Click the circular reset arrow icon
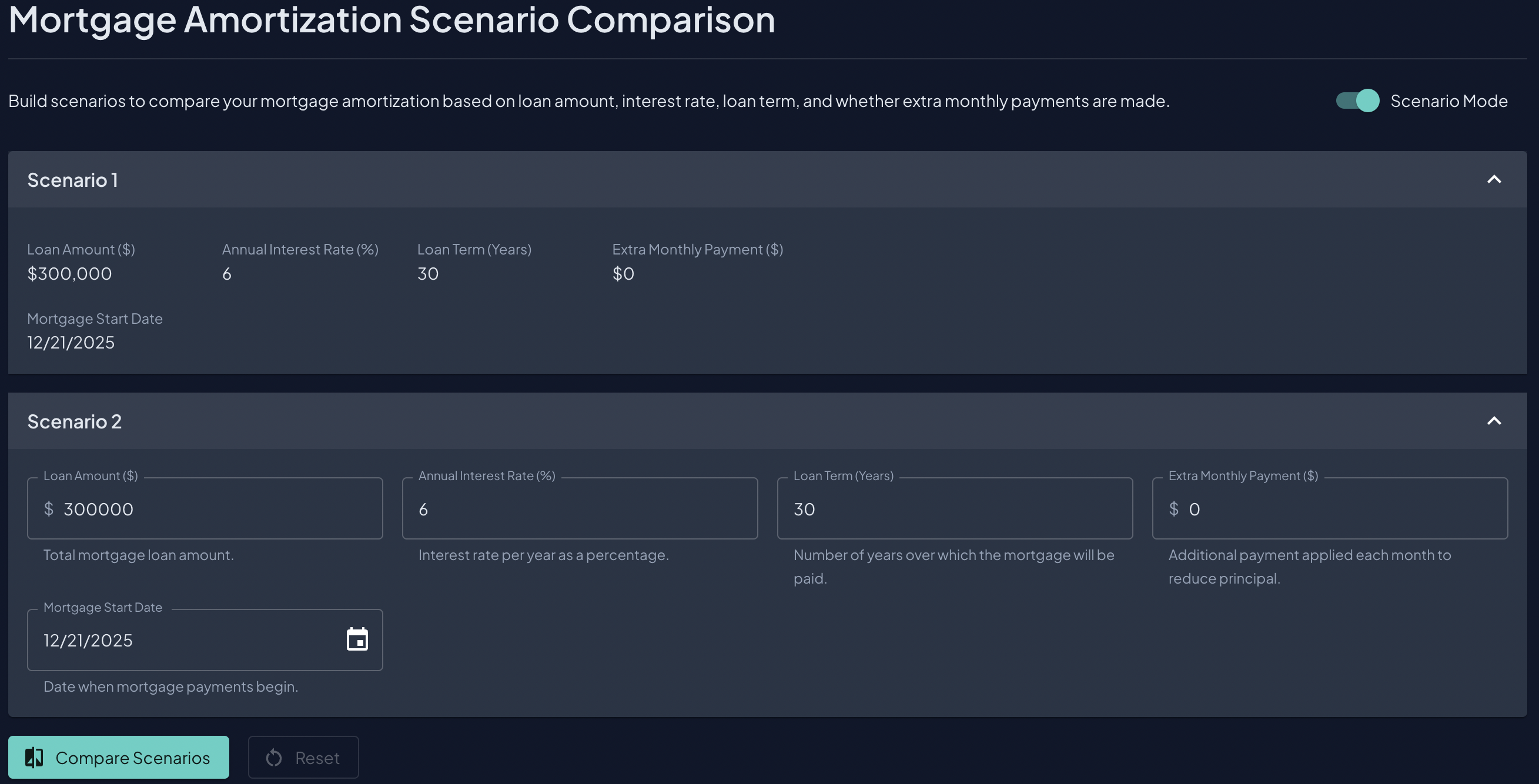The image size is (1539, 784). click(x=274, y=758)
